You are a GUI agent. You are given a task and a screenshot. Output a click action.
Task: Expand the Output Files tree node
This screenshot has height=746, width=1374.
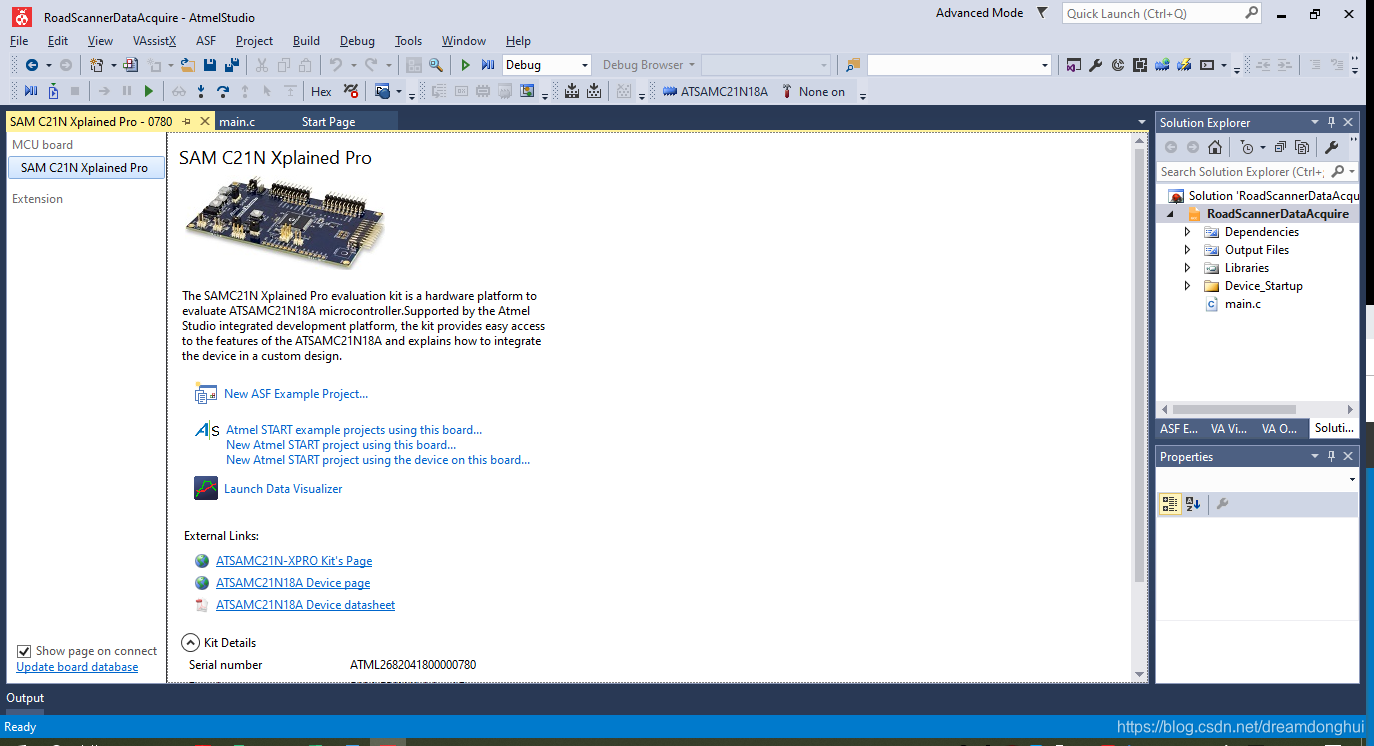[x=1188, y=250]
